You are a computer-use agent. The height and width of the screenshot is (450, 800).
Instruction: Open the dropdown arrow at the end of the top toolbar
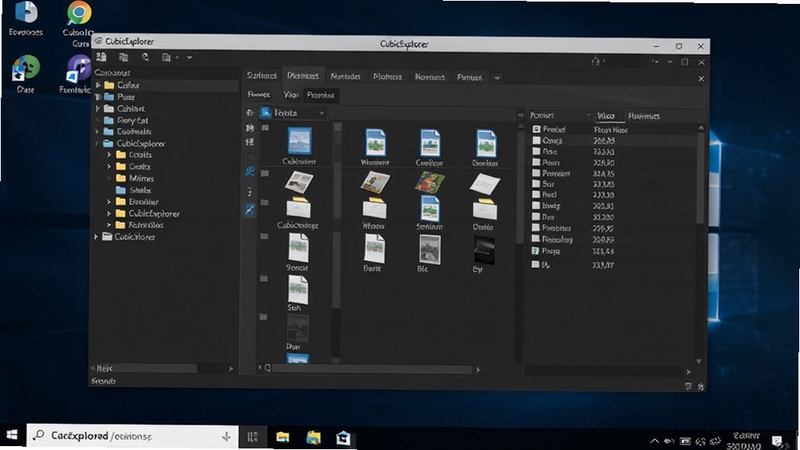click(x=189, y=58)
